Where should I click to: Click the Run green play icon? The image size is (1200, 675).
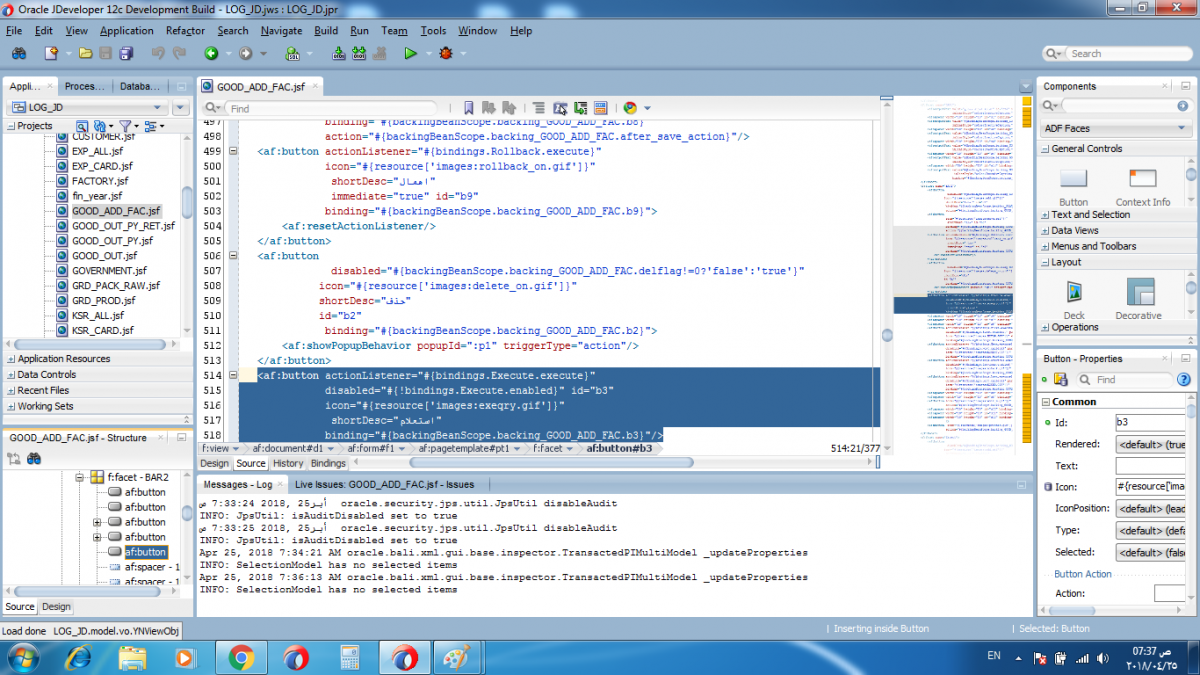tap(410, 53)
